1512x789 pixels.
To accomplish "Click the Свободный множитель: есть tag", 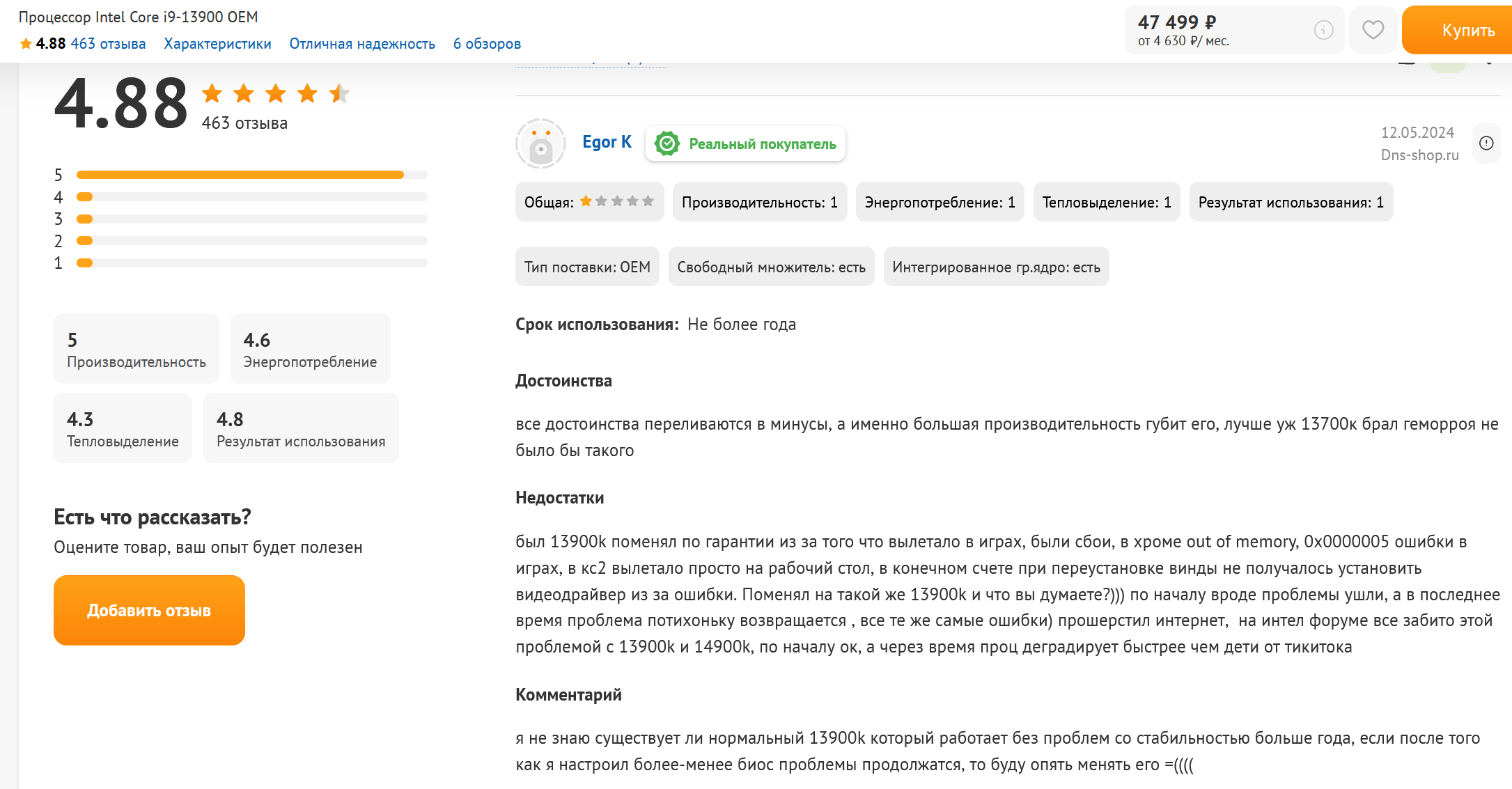I will [771, 267].
